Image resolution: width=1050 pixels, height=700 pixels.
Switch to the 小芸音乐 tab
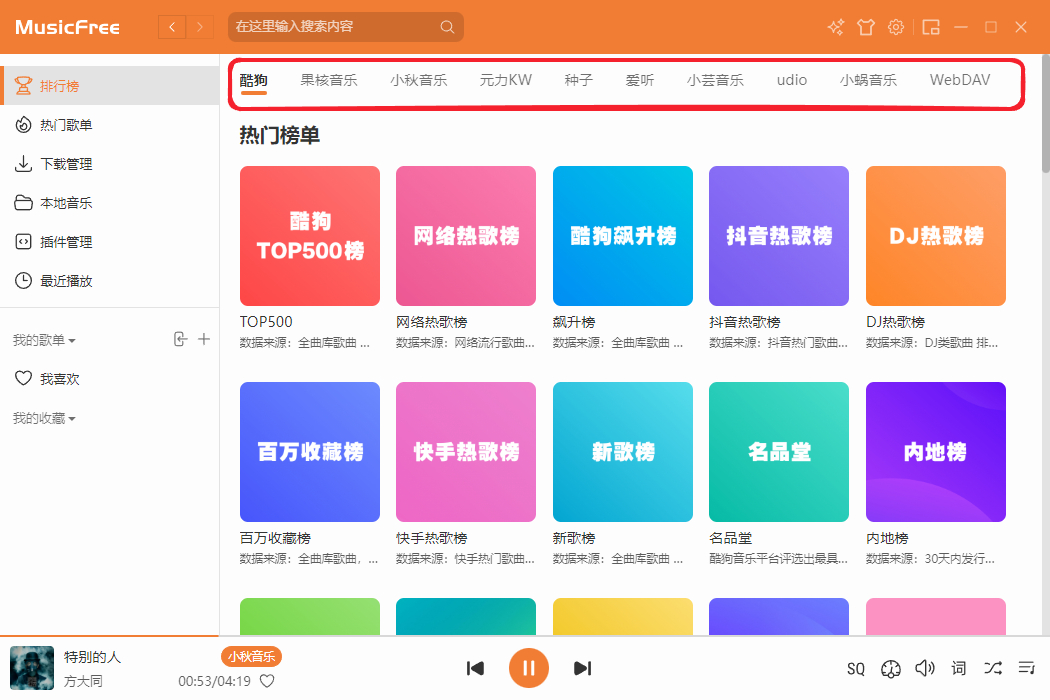(715, 80)
